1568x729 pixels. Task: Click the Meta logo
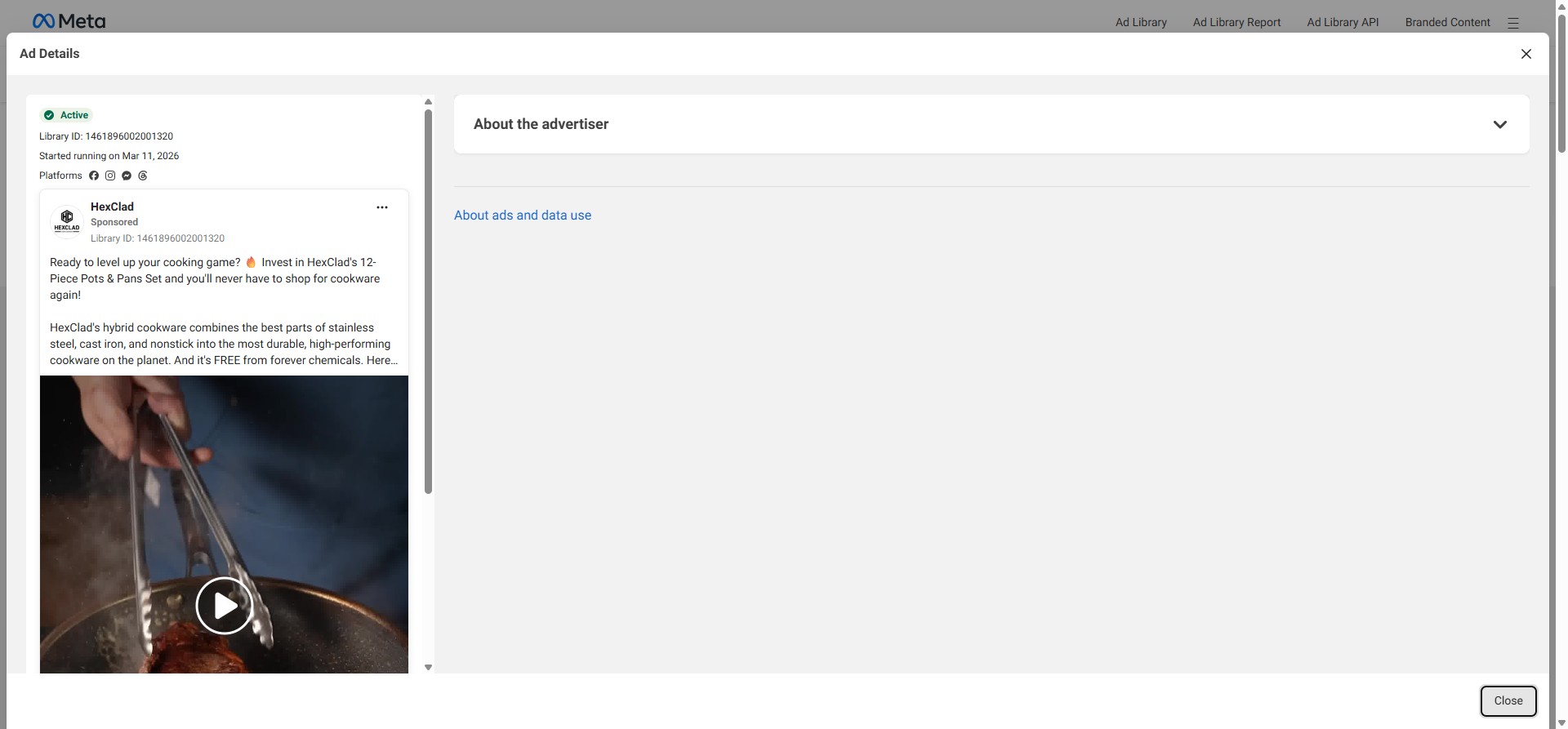coord(69,21)
